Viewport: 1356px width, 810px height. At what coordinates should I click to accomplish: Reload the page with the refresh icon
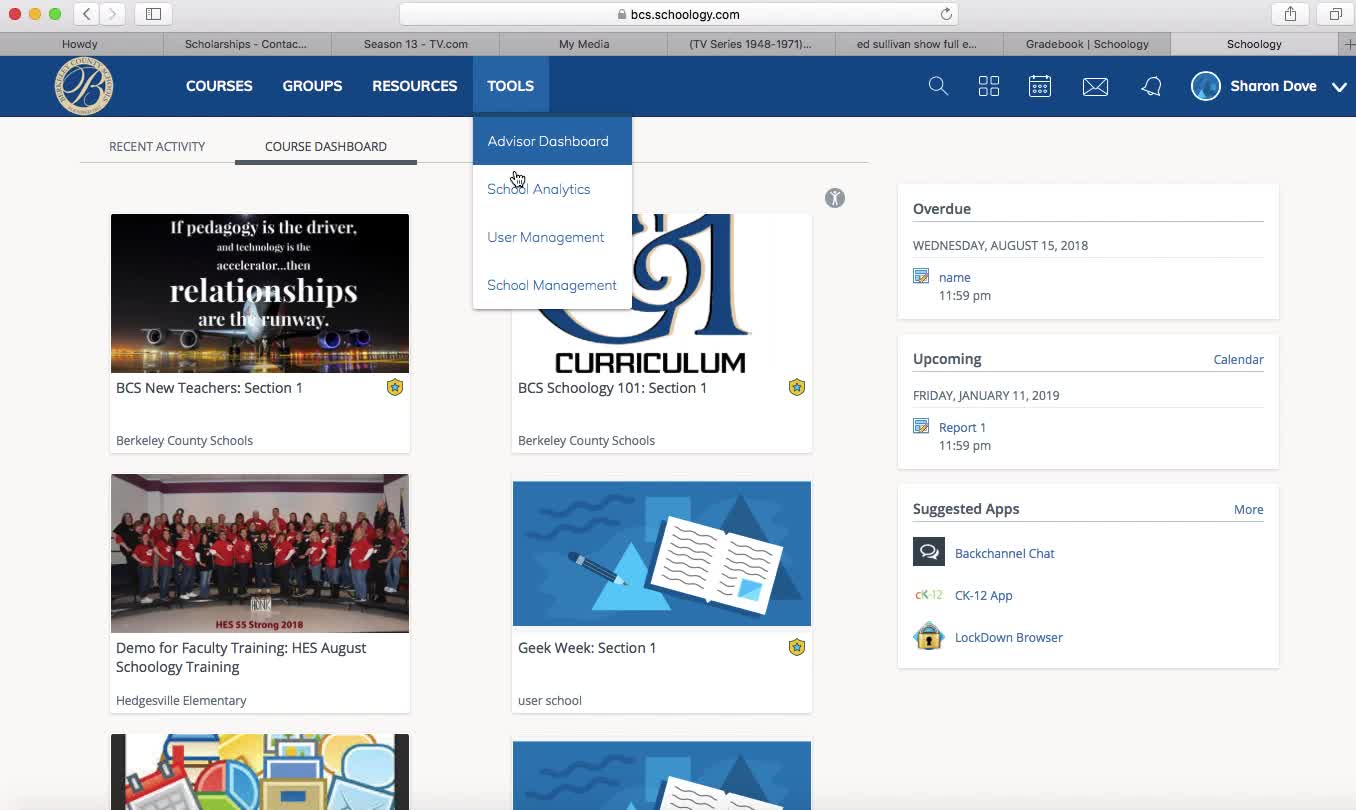coord(946,14)
